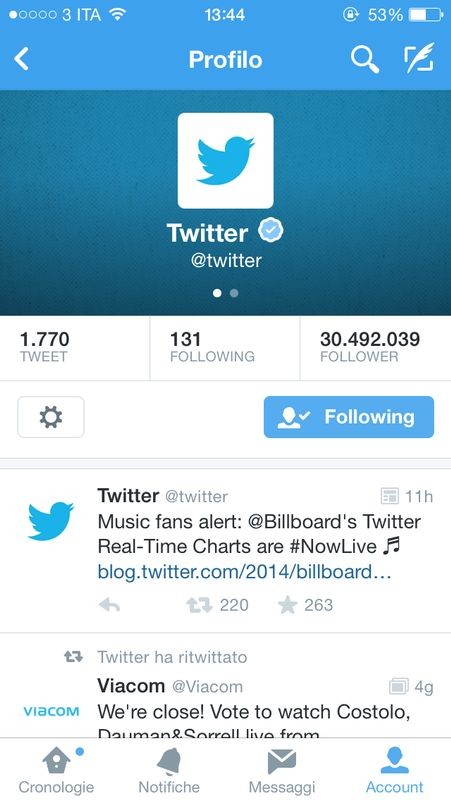This screenshot has width=451, height=800.
Task: Switch to the Notifiche tab
Action: pyautogui.click(x=169, y=770)
